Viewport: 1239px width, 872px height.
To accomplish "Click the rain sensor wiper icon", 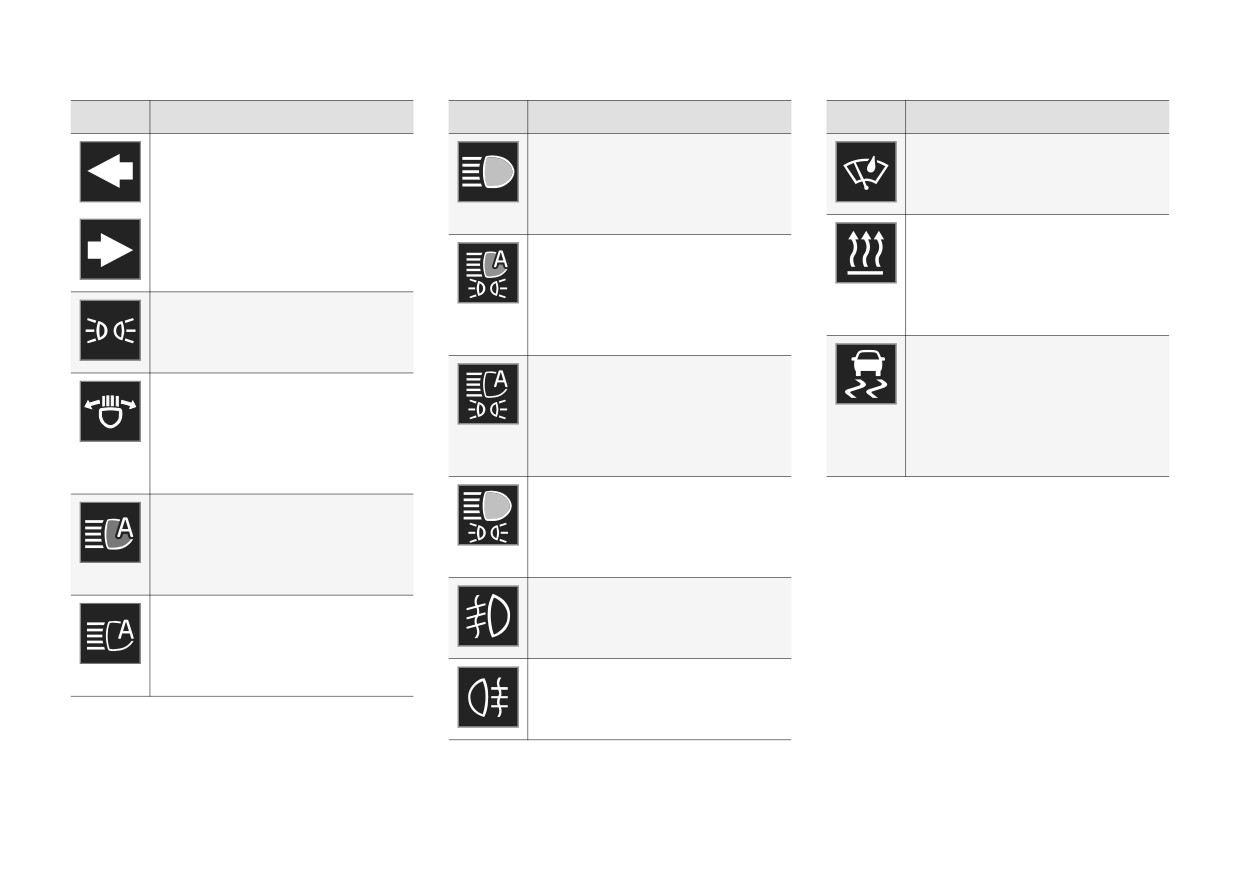I will pyautogui.click(x=866, y=171).
